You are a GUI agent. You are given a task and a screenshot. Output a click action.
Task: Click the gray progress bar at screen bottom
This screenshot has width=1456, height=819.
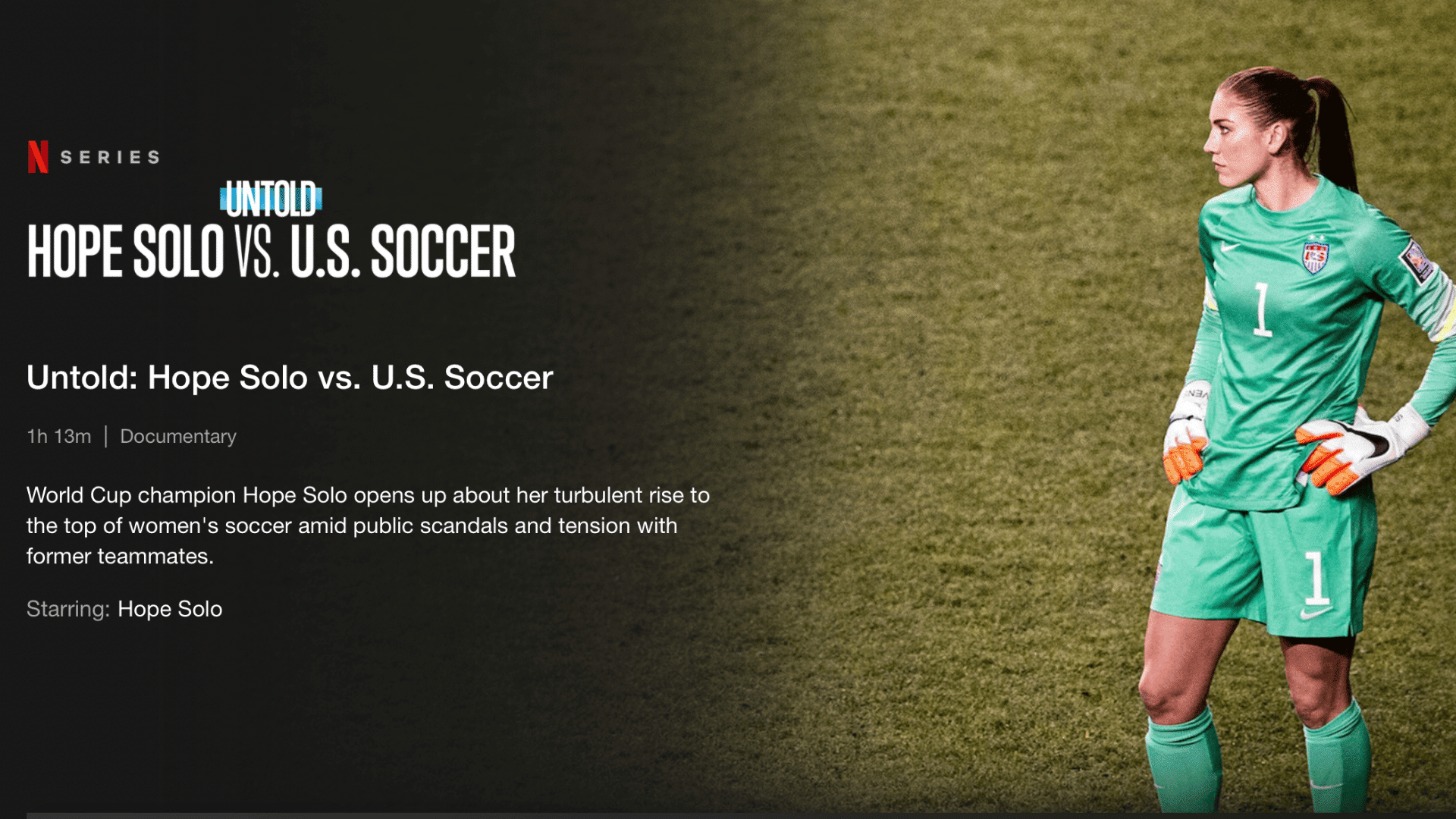(x=741, y=816)
